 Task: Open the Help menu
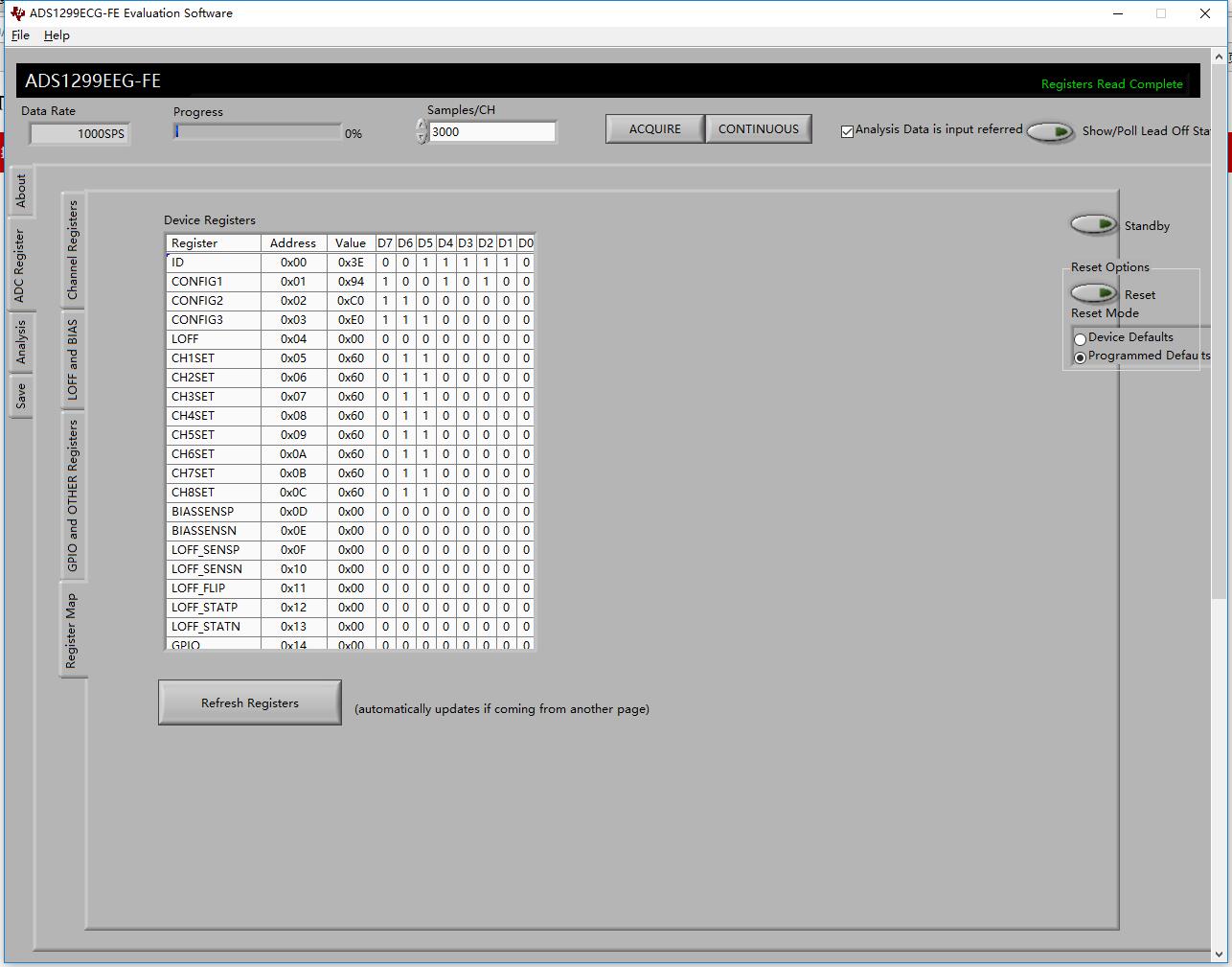[x=57, y=35]
